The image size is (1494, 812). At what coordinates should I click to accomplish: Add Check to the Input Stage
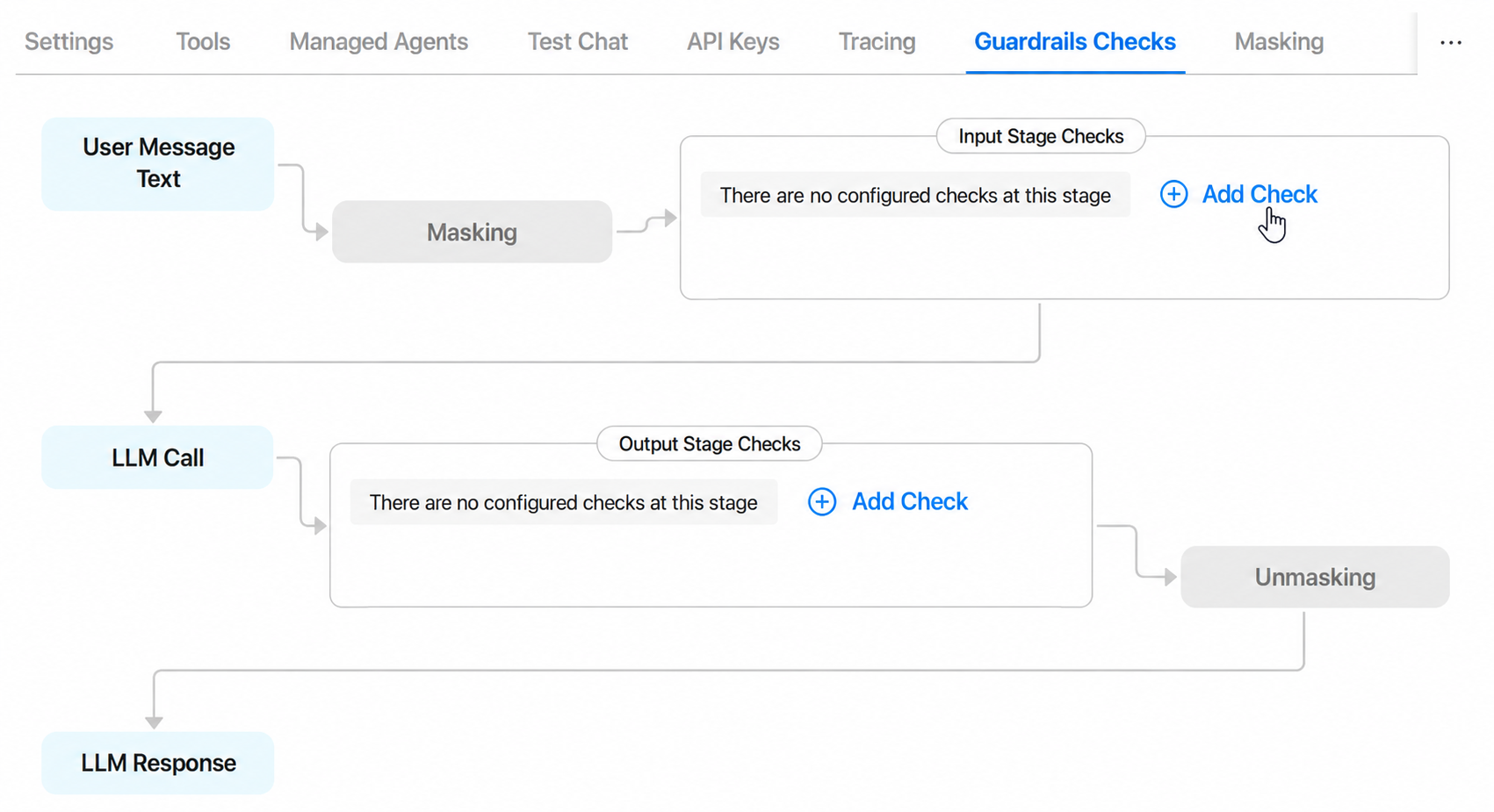(x=1238, y=194)
